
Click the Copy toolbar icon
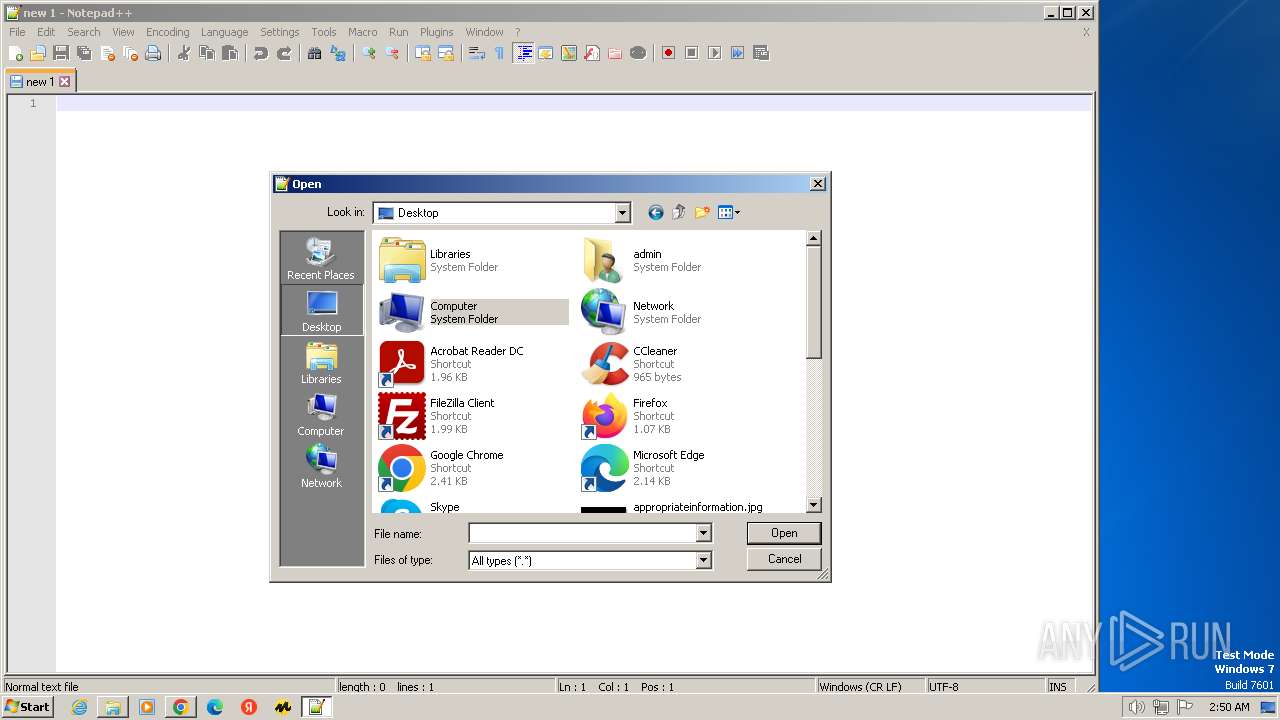coord(207,53)
